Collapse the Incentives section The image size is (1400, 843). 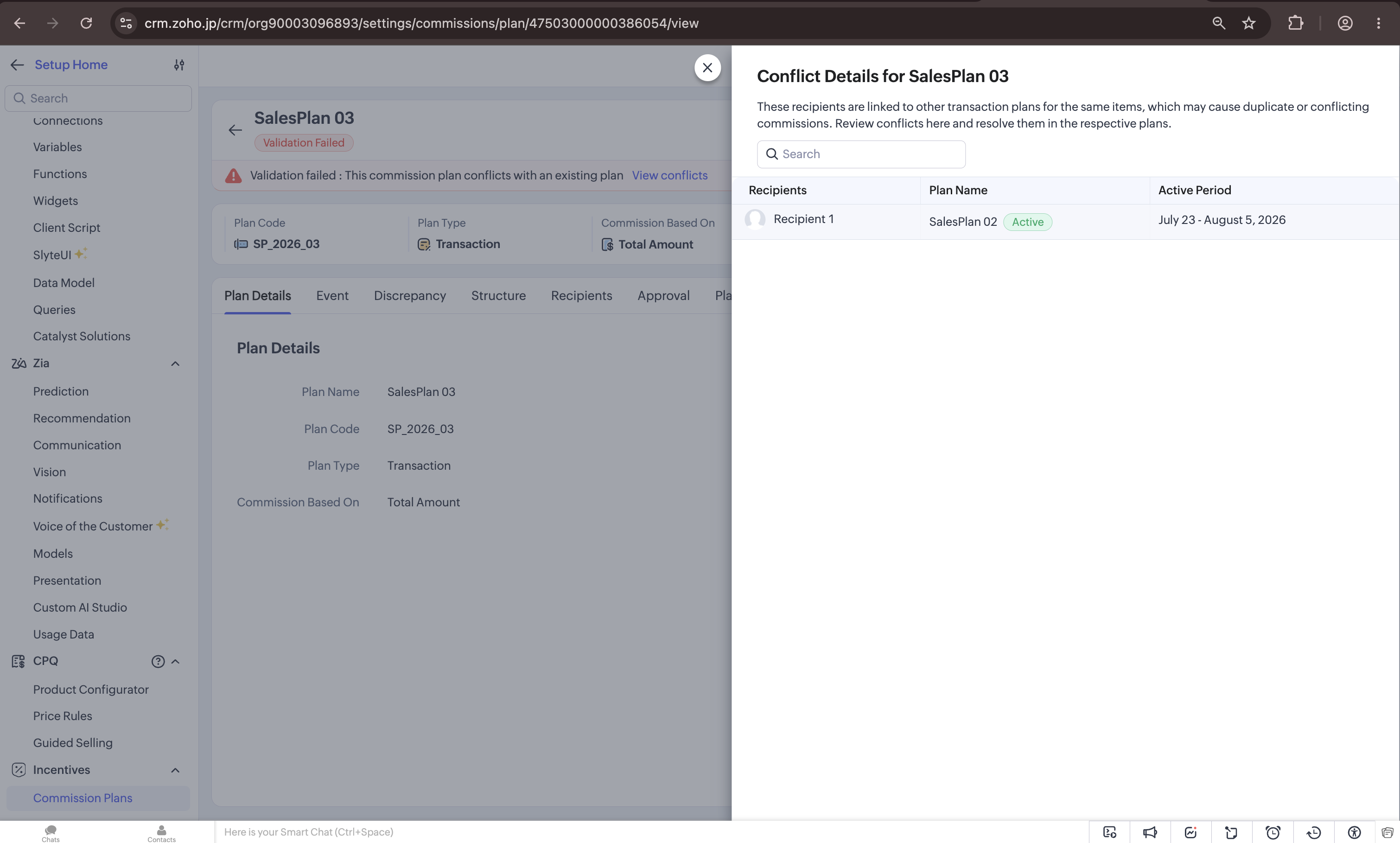tap(175, 770)
